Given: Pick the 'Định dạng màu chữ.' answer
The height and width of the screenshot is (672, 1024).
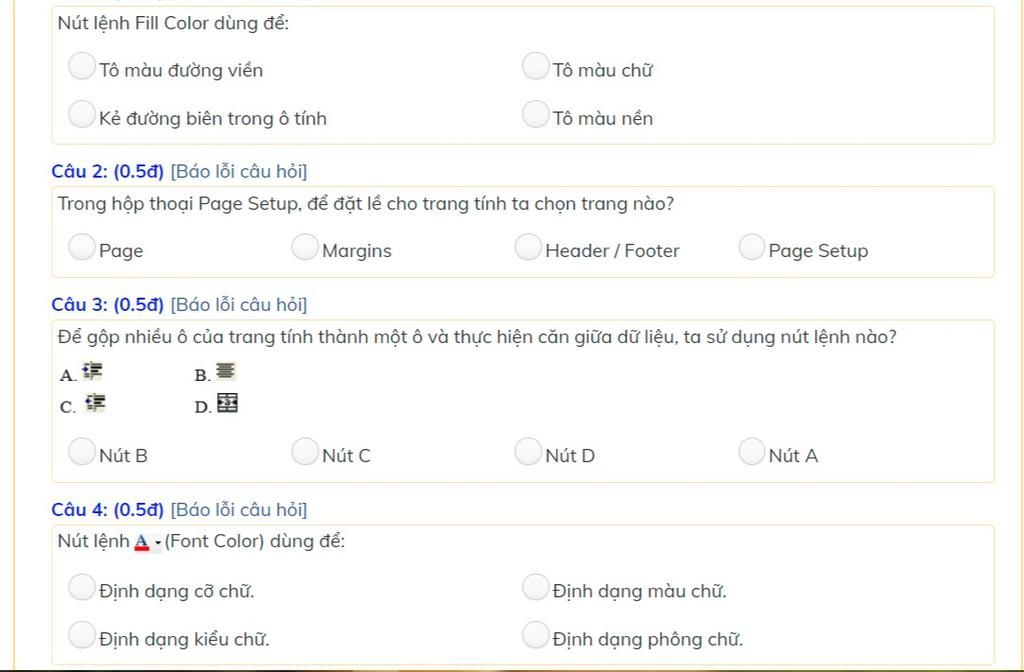Looking at the screenshot, I should tap(537, 588).
